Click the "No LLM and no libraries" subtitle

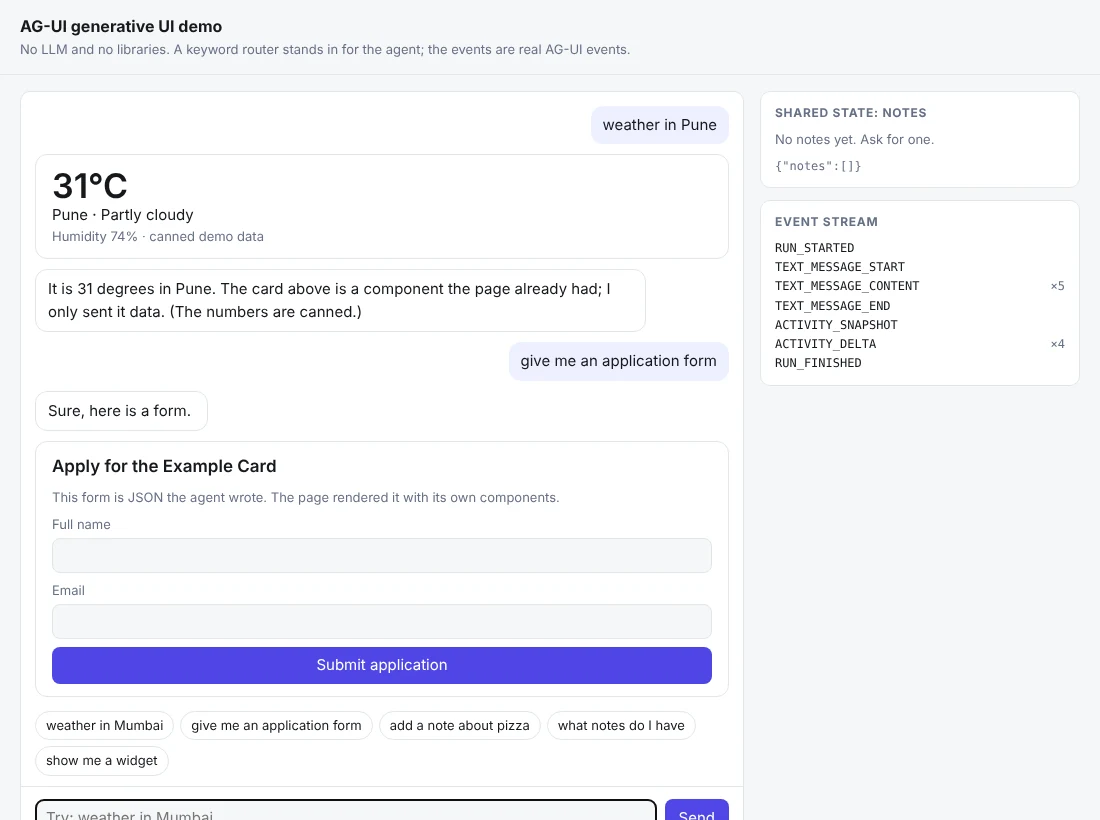325,50
